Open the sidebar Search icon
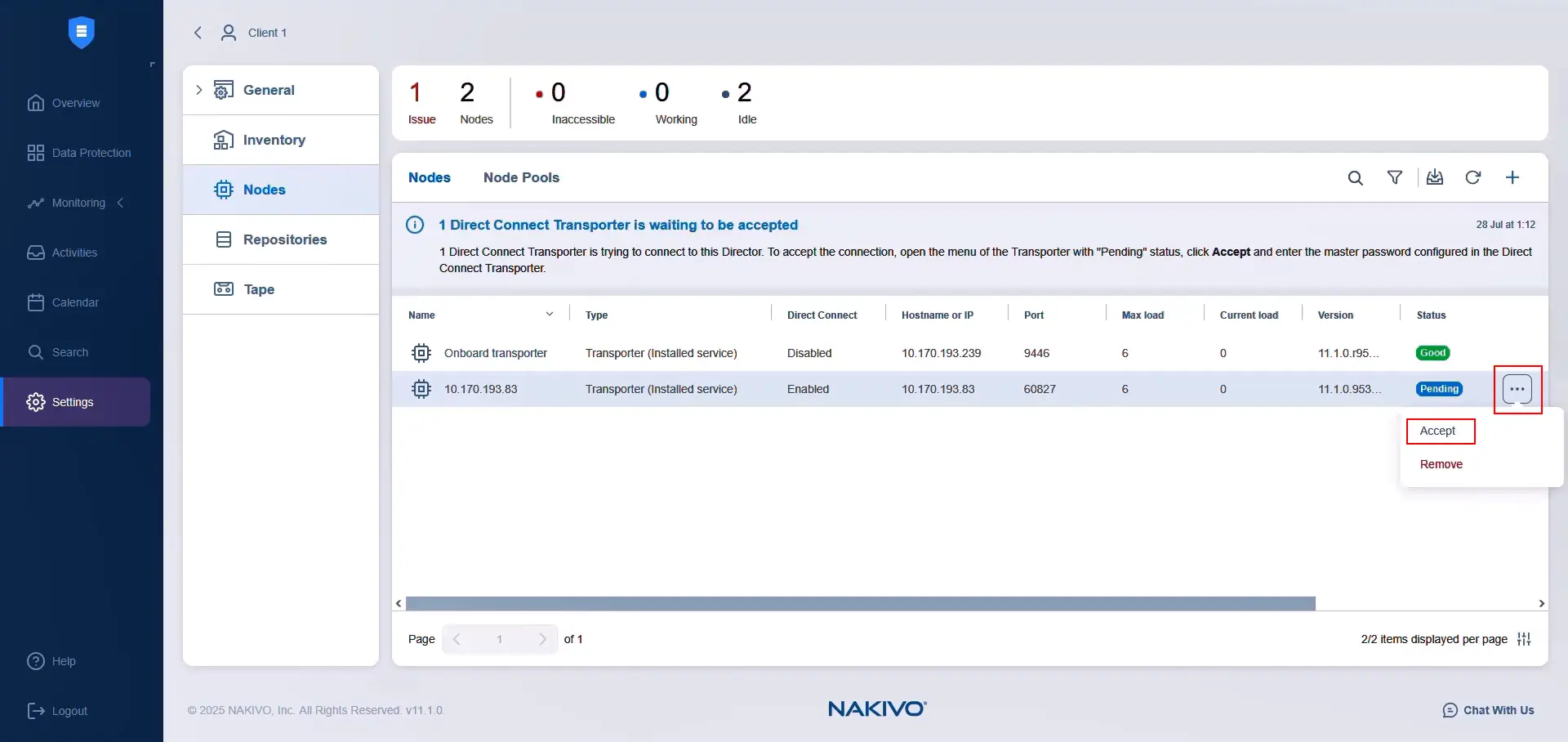This screenshot has width=1568, height=742. (36, 352)
